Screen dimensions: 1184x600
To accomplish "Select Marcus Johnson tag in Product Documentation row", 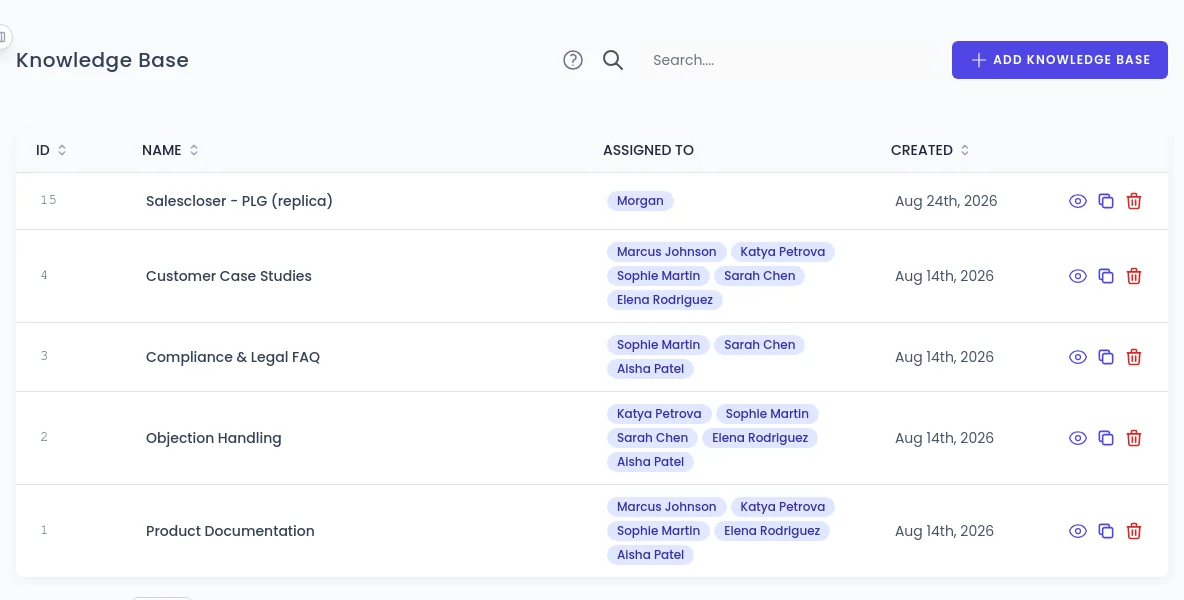I will click(x=666, y=507).
